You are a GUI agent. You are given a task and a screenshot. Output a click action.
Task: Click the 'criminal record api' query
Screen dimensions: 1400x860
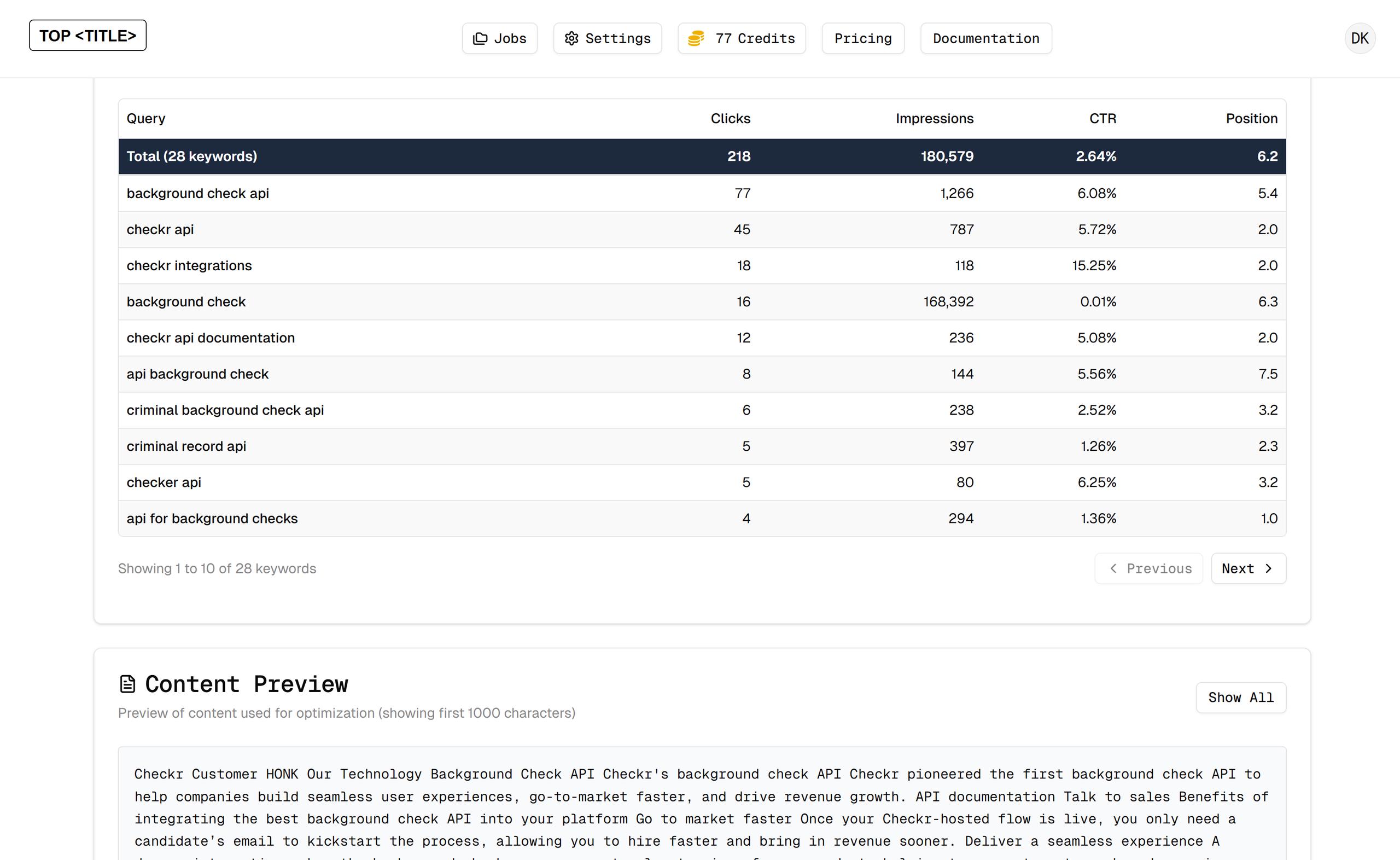[x=186, y=446]
